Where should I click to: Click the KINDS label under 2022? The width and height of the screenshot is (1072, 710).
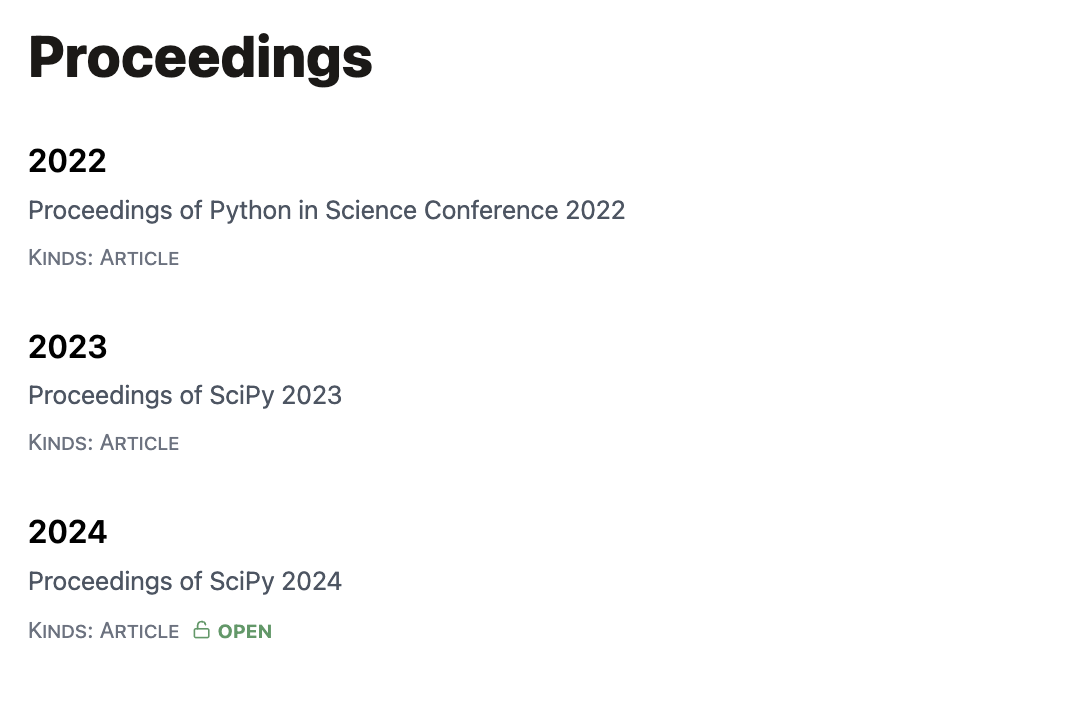60,258
